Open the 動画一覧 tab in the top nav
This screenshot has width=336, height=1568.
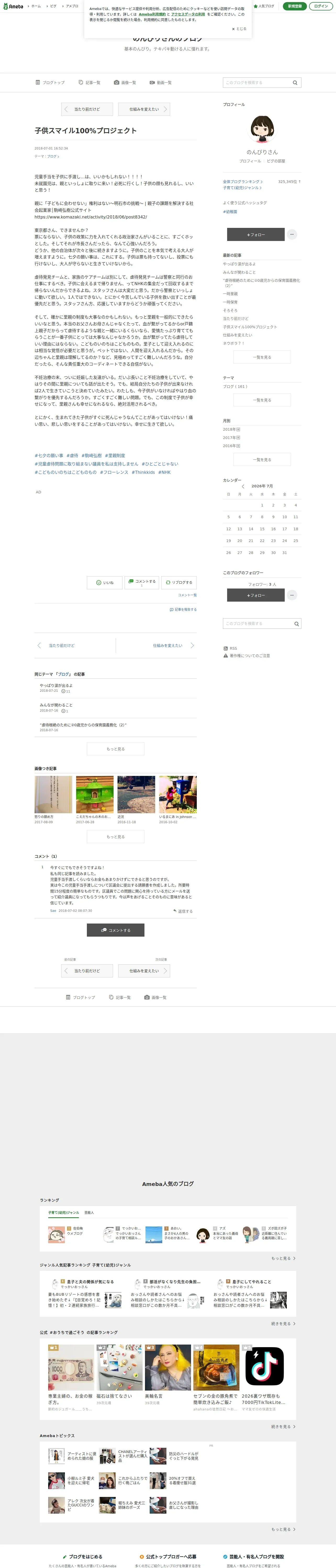pos(160,83)
